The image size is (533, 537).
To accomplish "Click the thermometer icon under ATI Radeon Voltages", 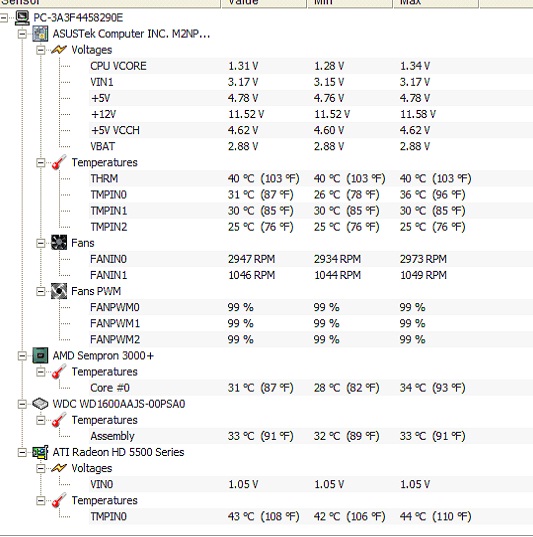I will (59, 500).
